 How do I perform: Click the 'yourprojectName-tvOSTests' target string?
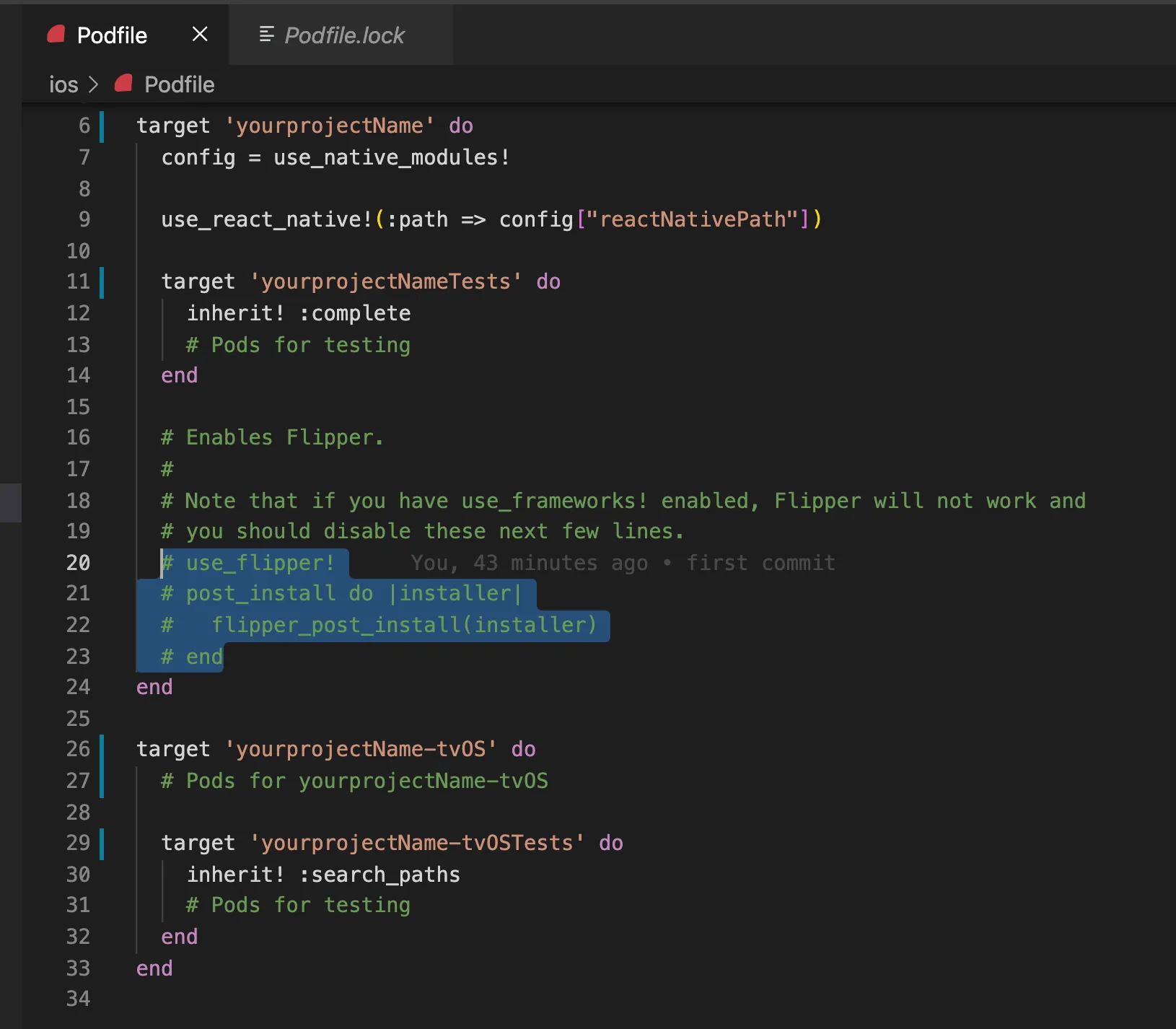tap(416, 843)
